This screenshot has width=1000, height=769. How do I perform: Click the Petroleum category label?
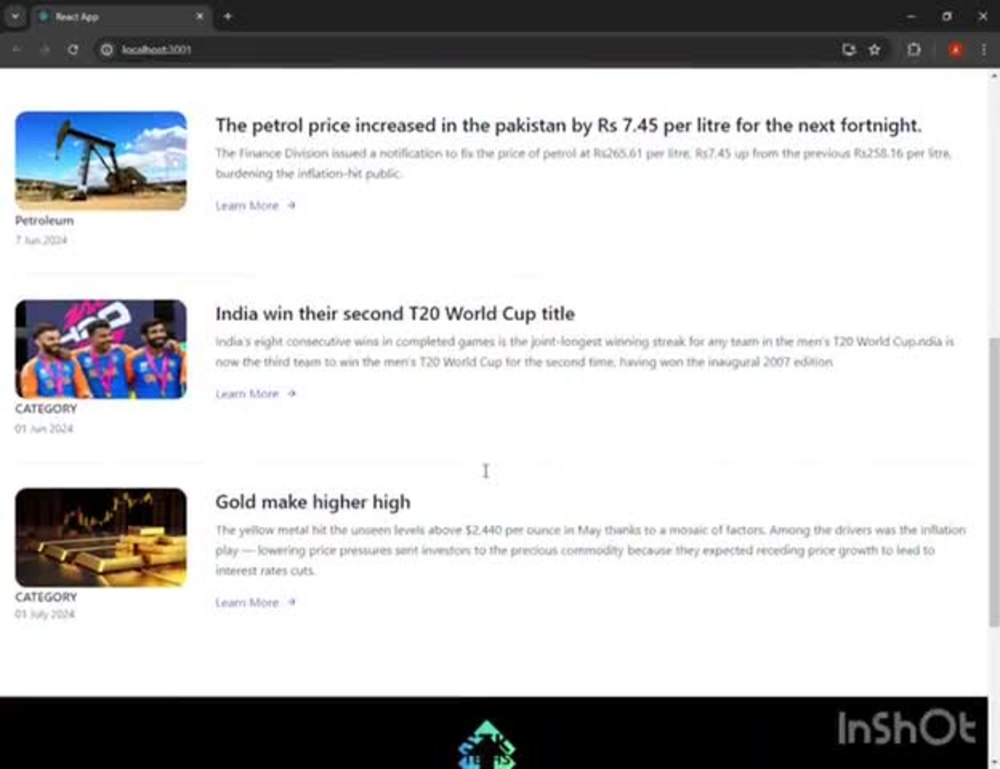tap(45, 221)
